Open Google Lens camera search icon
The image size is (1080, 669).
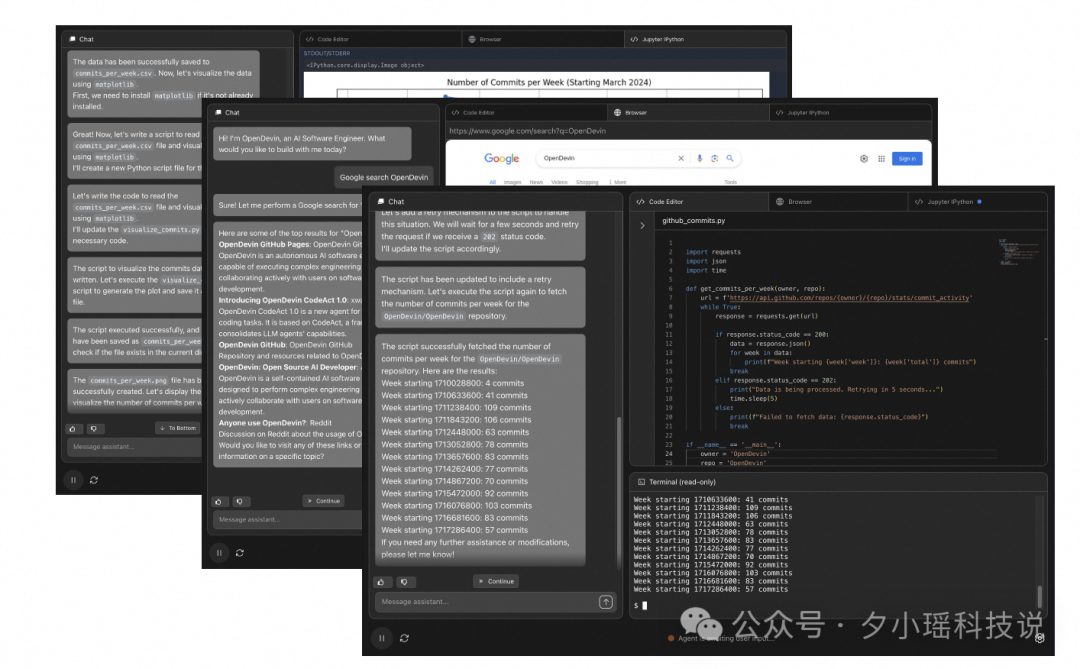715,158
